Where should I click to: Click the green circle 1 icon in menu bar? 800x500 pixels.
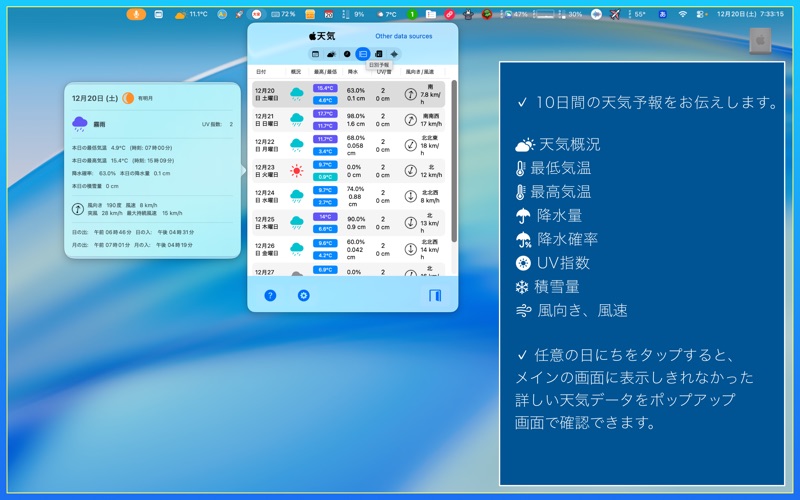(411, 14)
